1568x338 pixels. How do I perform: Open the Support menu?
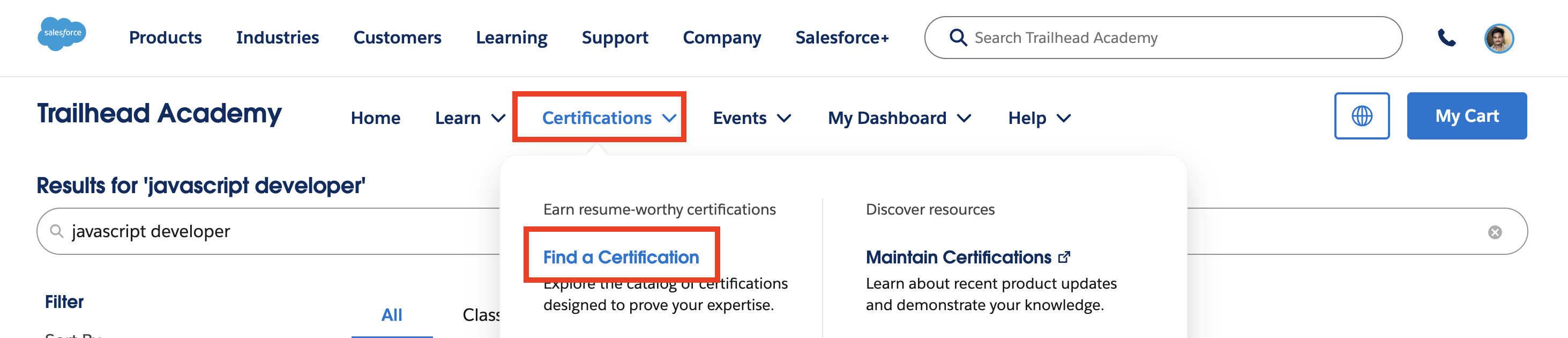click(x=615, y=38)
